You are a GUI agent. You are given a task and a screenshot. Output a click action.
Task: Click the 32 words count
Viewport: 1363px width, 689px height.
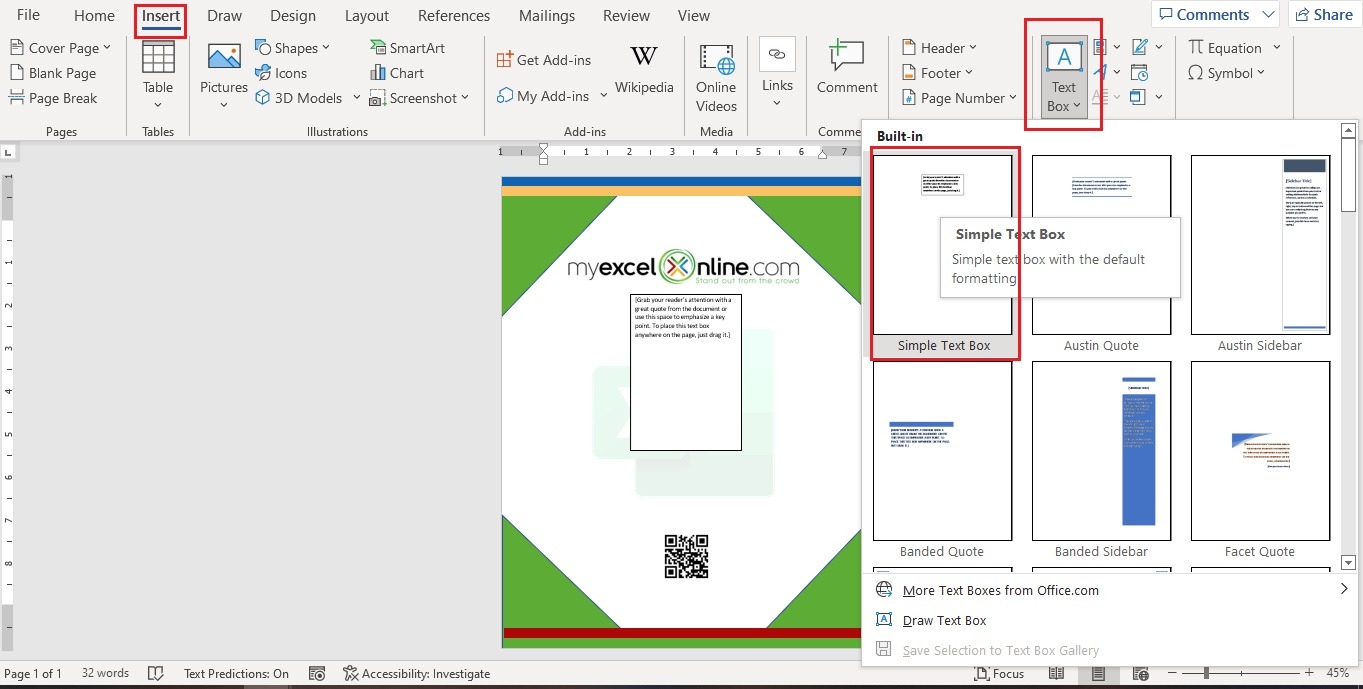pos(105,674)
